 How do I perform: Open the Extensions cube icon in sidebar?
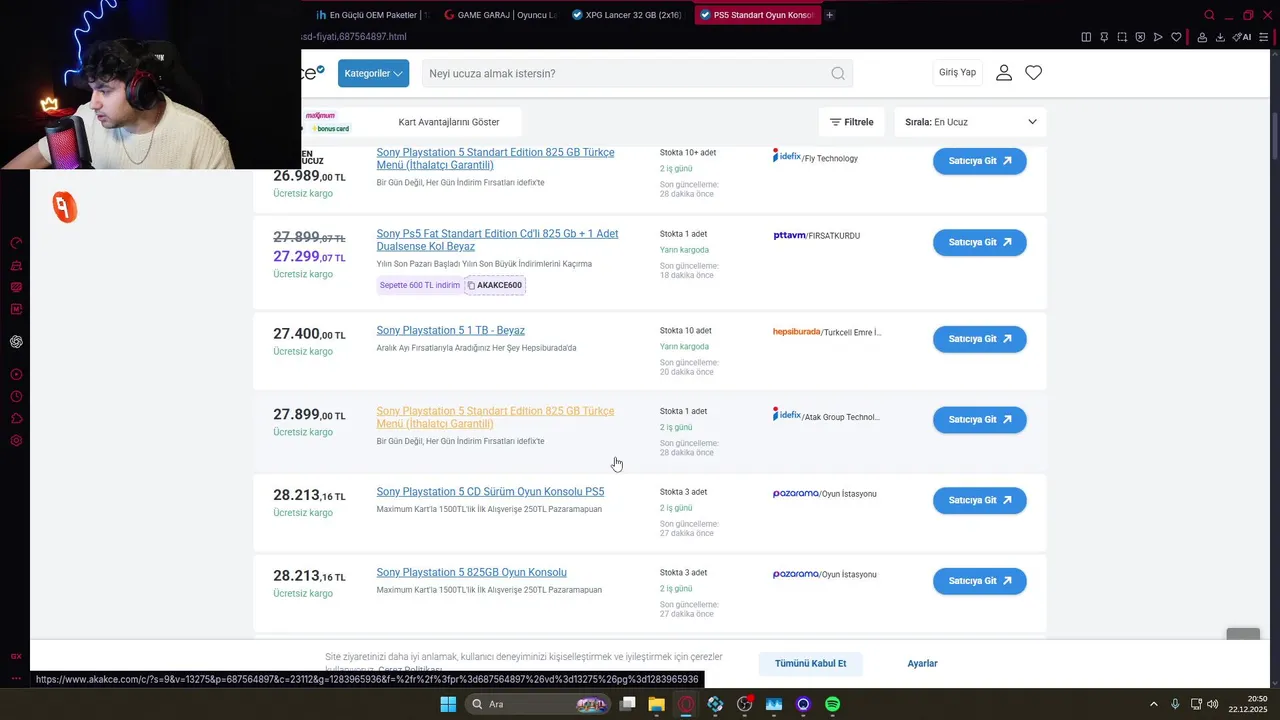[x=16, y=419]
